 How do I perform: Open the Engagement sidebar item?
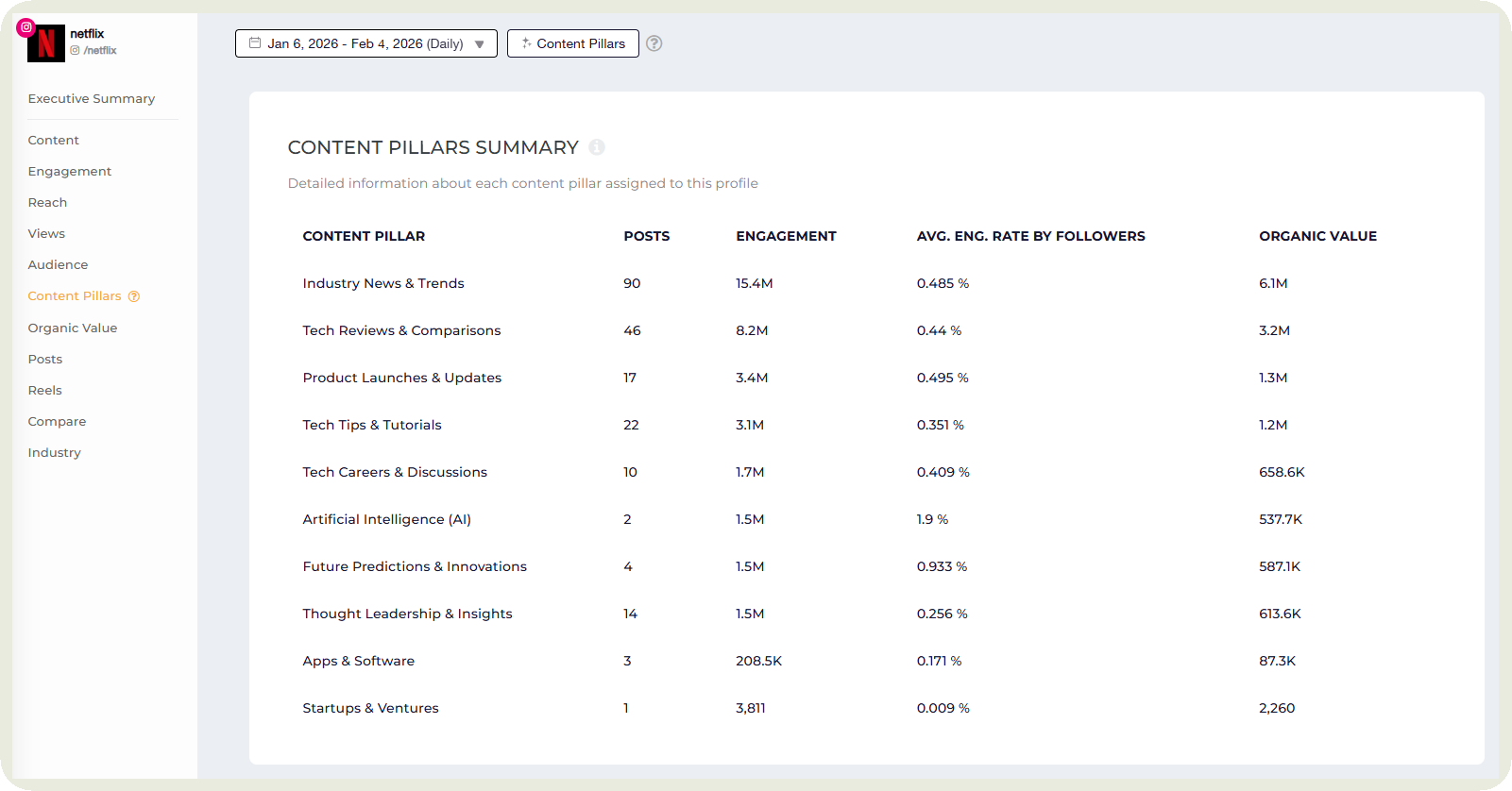coord(70,172)
